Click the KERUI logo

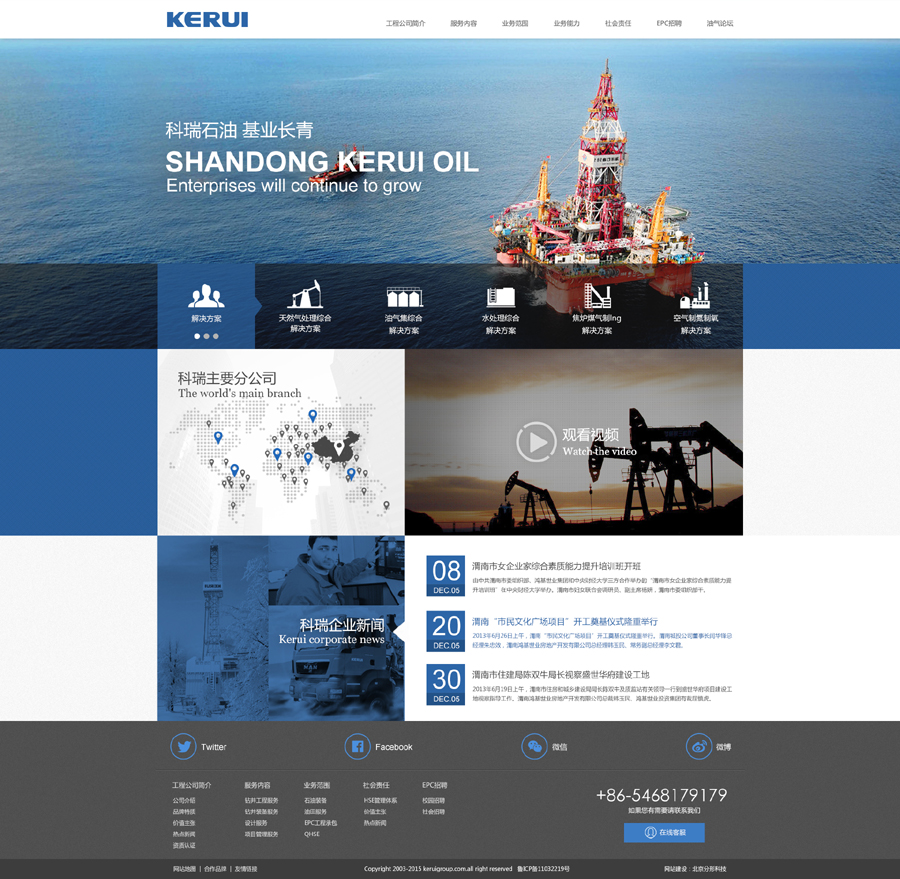point(207,19)
